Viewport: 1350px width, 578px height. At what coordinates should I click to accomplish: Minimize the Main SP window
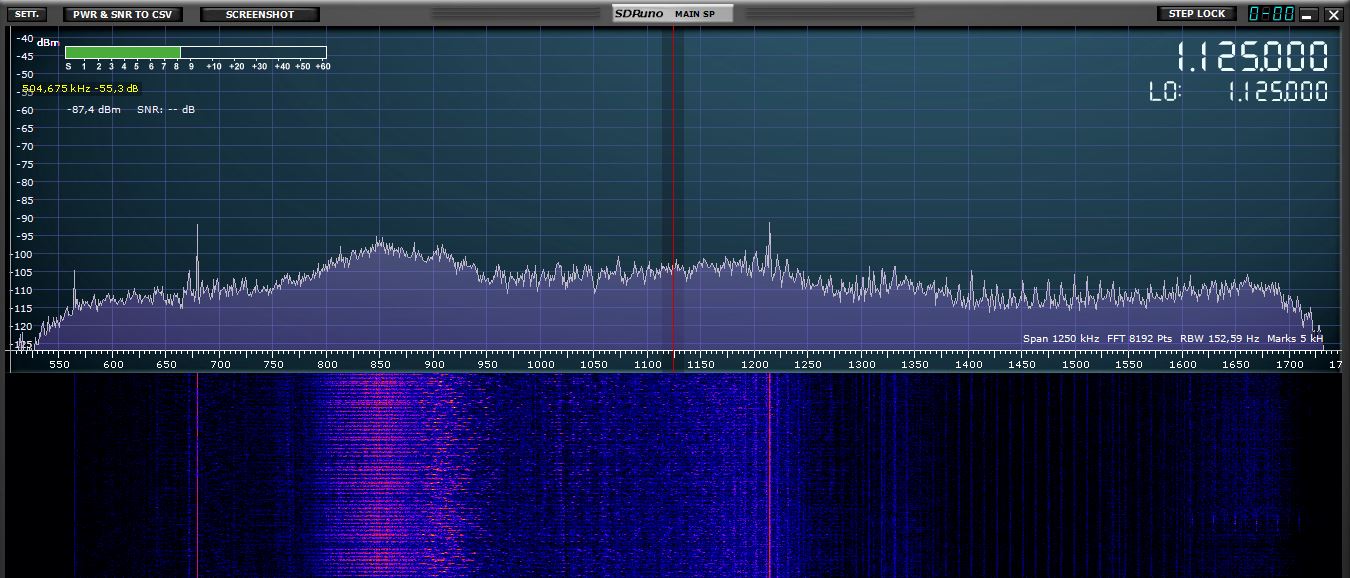1309,15
